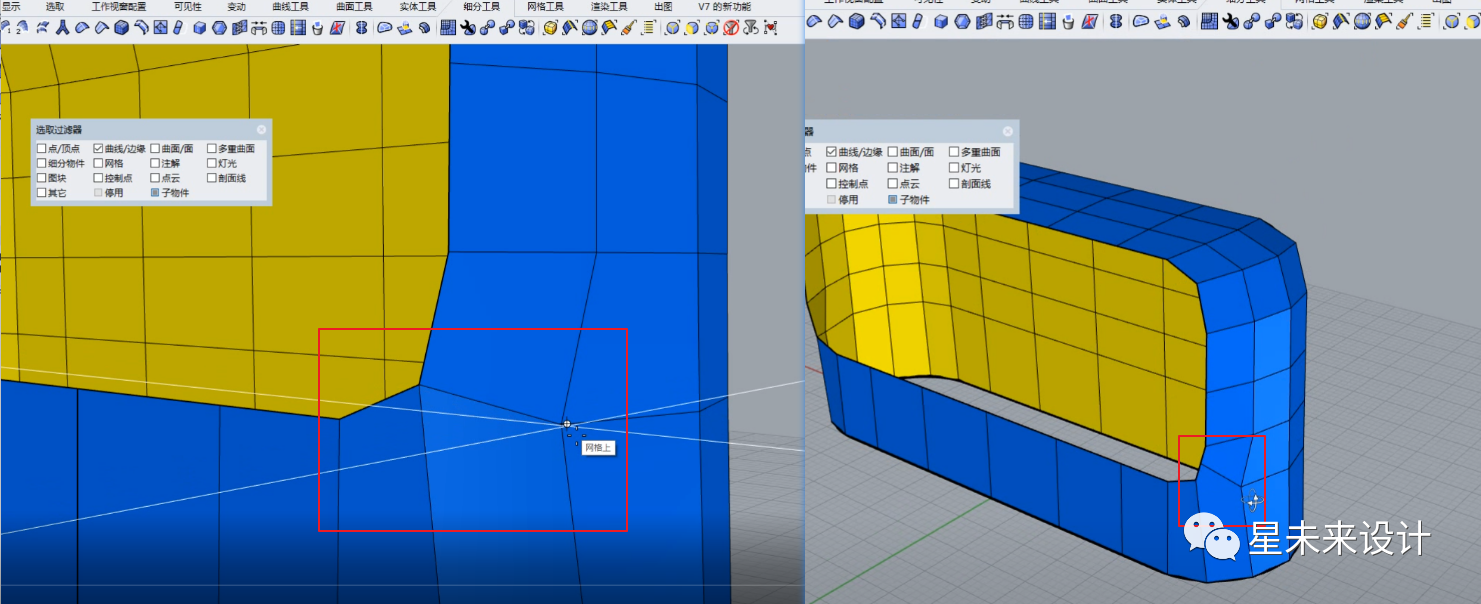
Task: Click the pill-shaped capsule icon in left toolbar
Action: (x=178, y=28)
